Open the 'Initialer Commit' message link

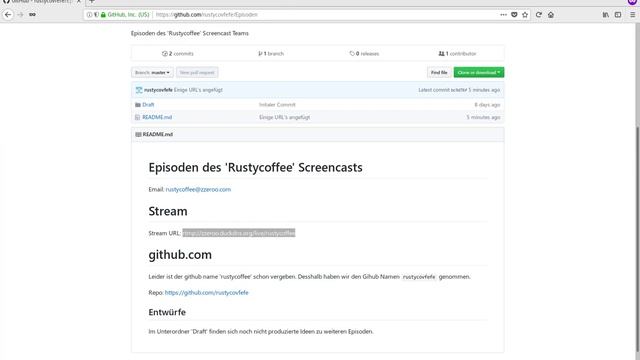pyautogui.click(x=277, y=105)
